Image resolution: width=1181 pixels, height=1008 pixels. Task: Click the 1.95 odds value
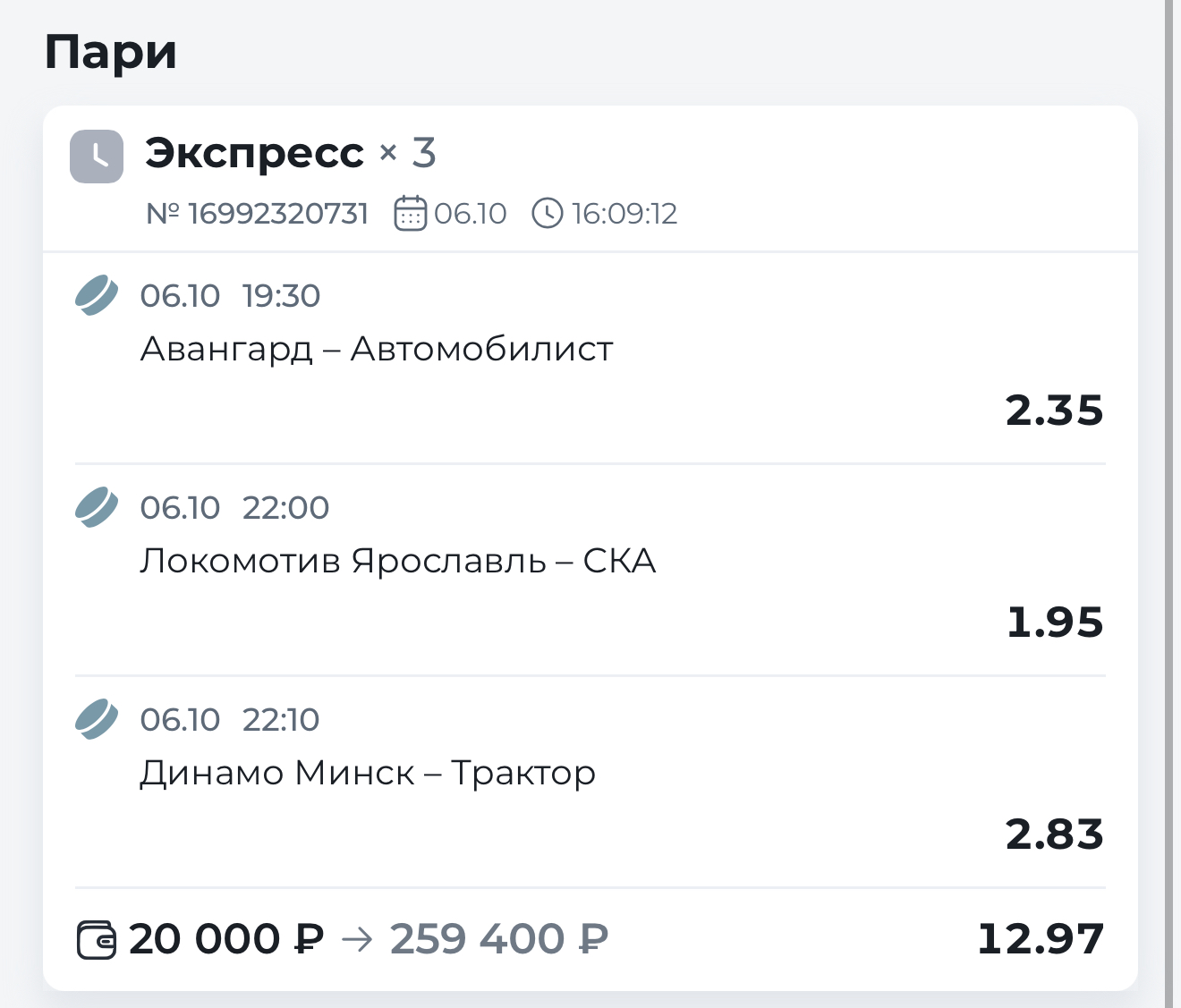point(1055,623)
